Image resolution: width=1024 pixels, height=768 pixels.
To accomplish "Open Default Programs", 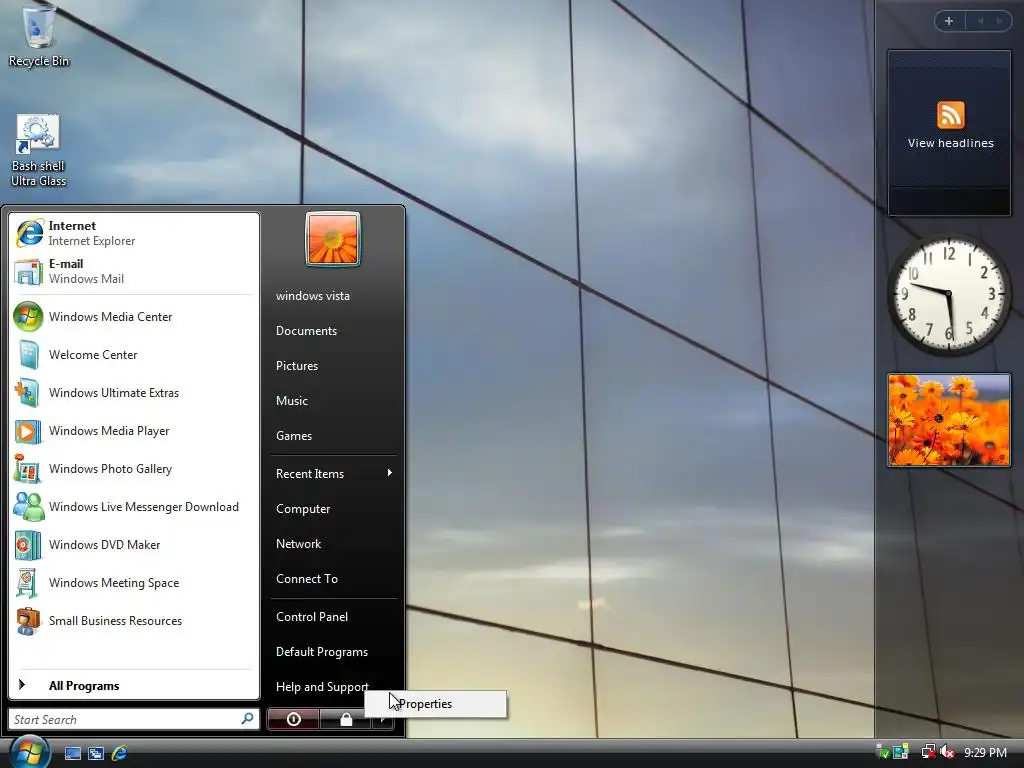I will (334, 652).
